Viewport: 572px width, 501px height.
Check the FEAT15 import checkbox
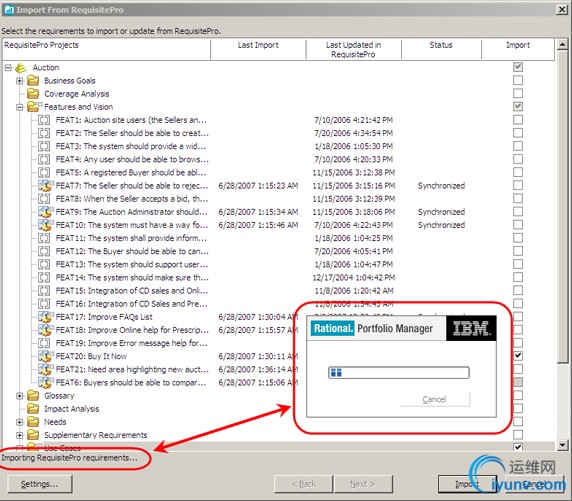(518, 290)
